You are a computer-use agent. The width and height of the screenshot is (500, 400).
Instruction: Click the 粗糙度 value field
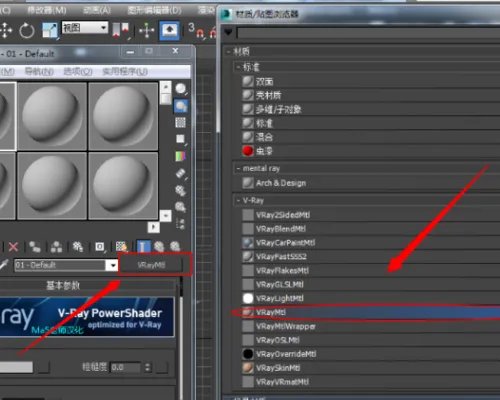click(x=125, y=367)
